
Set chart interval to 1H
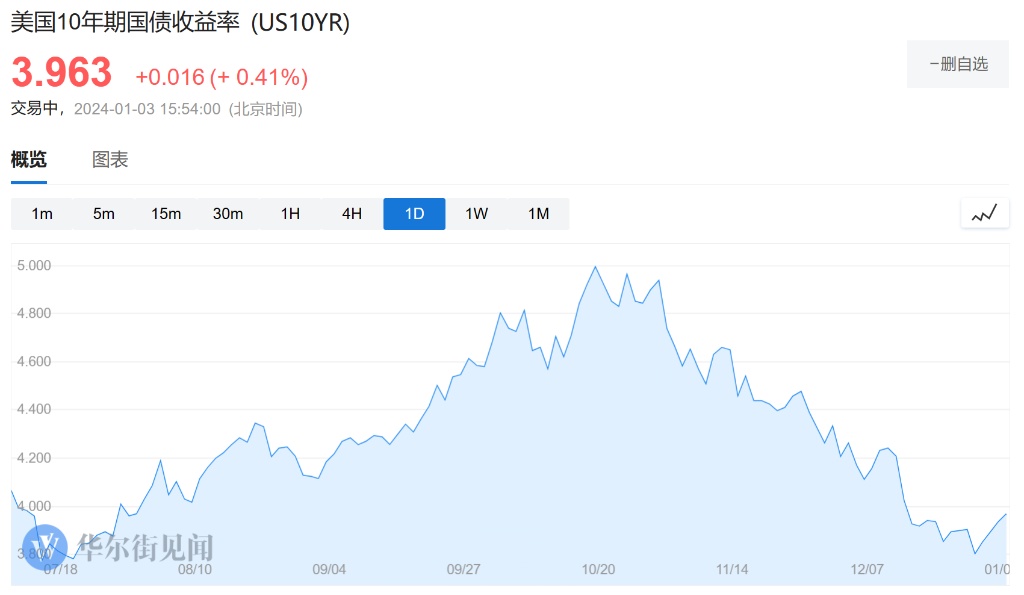coord(290,214)
